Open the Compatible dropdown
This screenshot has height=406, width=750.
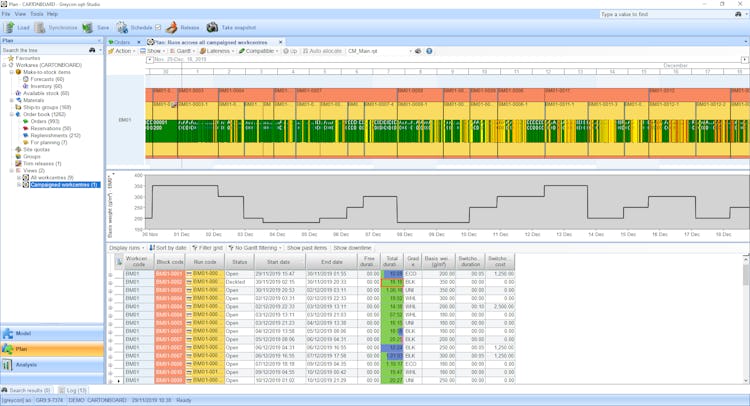click(x=259, y=51)
